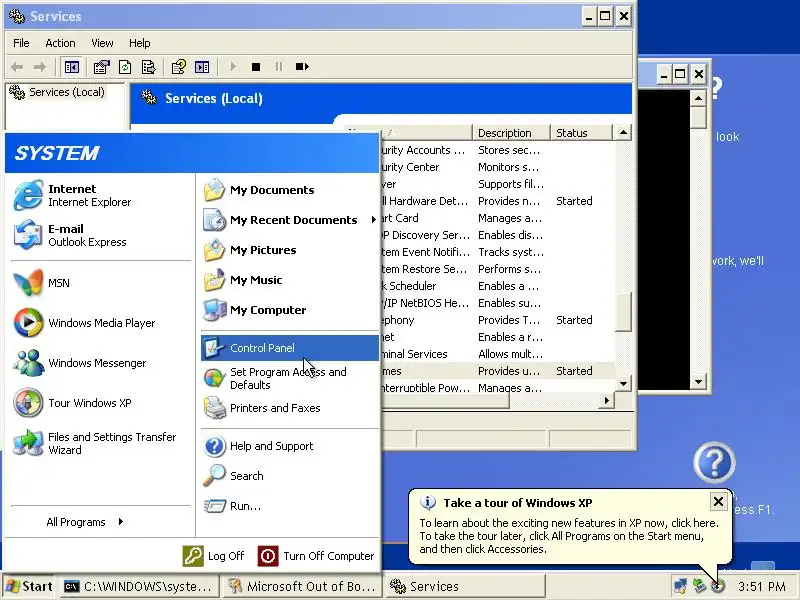
Task: Open the Run... dialog
Action: point(289,506)
